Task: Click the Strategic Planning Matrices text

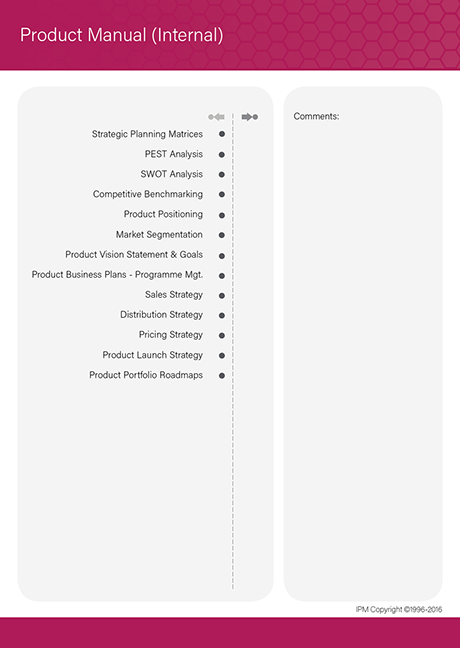Action: pos(147,134)
